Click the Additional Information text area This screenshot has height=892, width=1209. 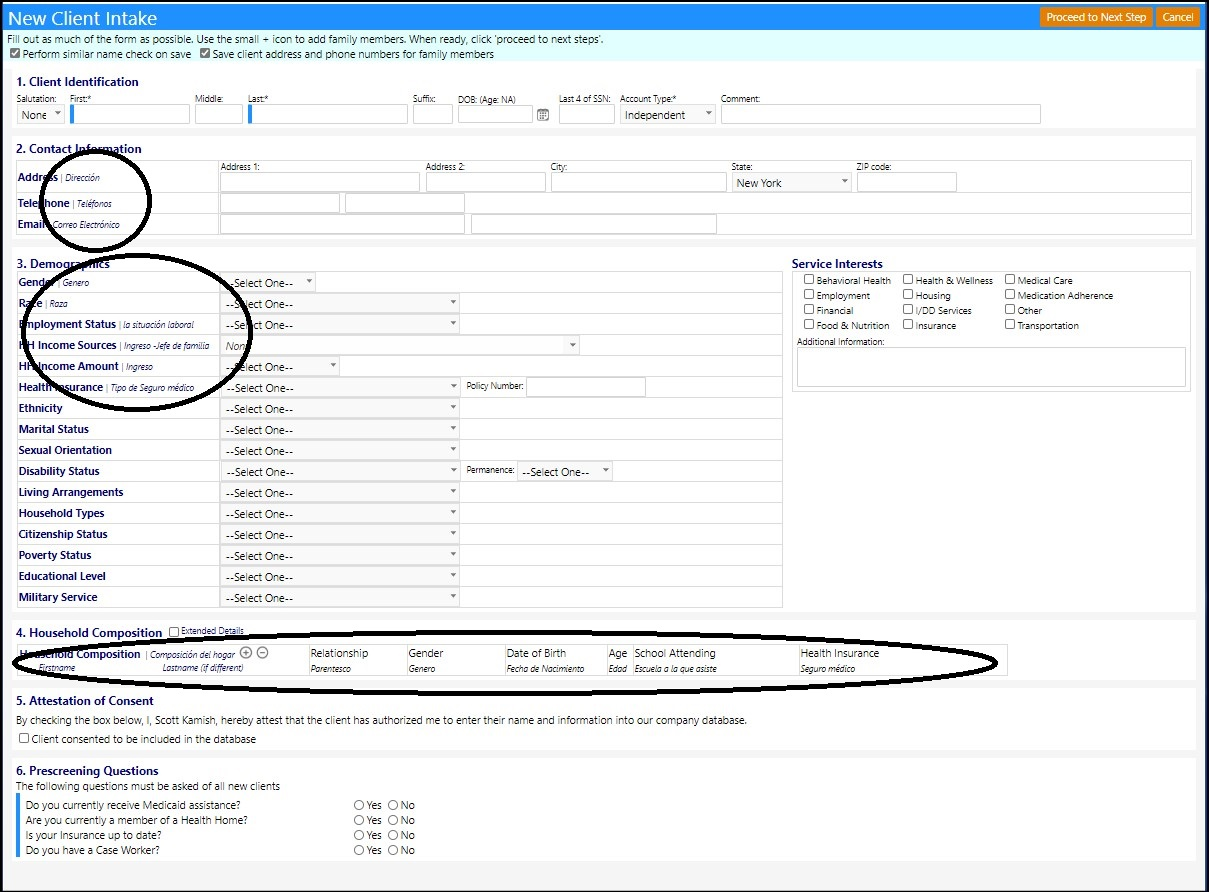[991, 367]
